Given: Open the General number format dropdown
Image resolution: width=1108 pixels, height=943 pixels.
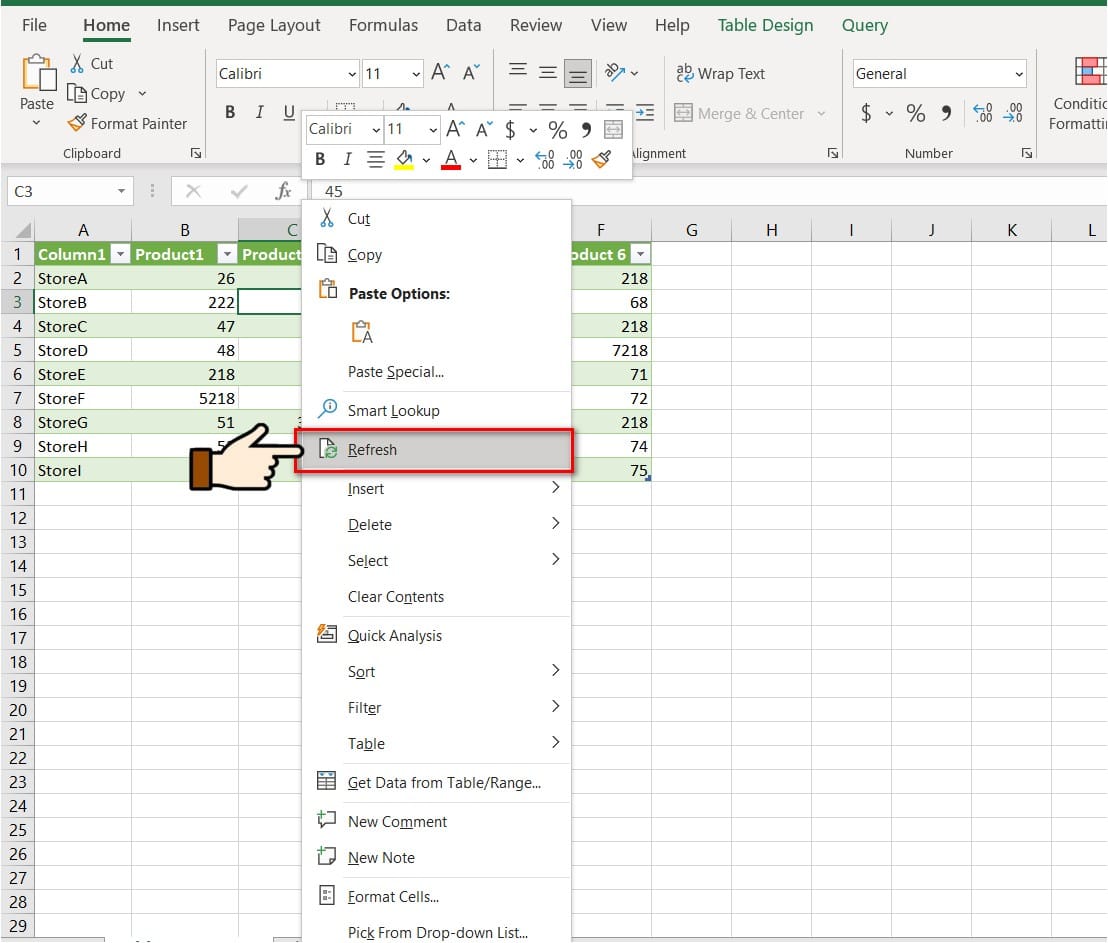Looking at the screenshot, I should (1018, 74).
